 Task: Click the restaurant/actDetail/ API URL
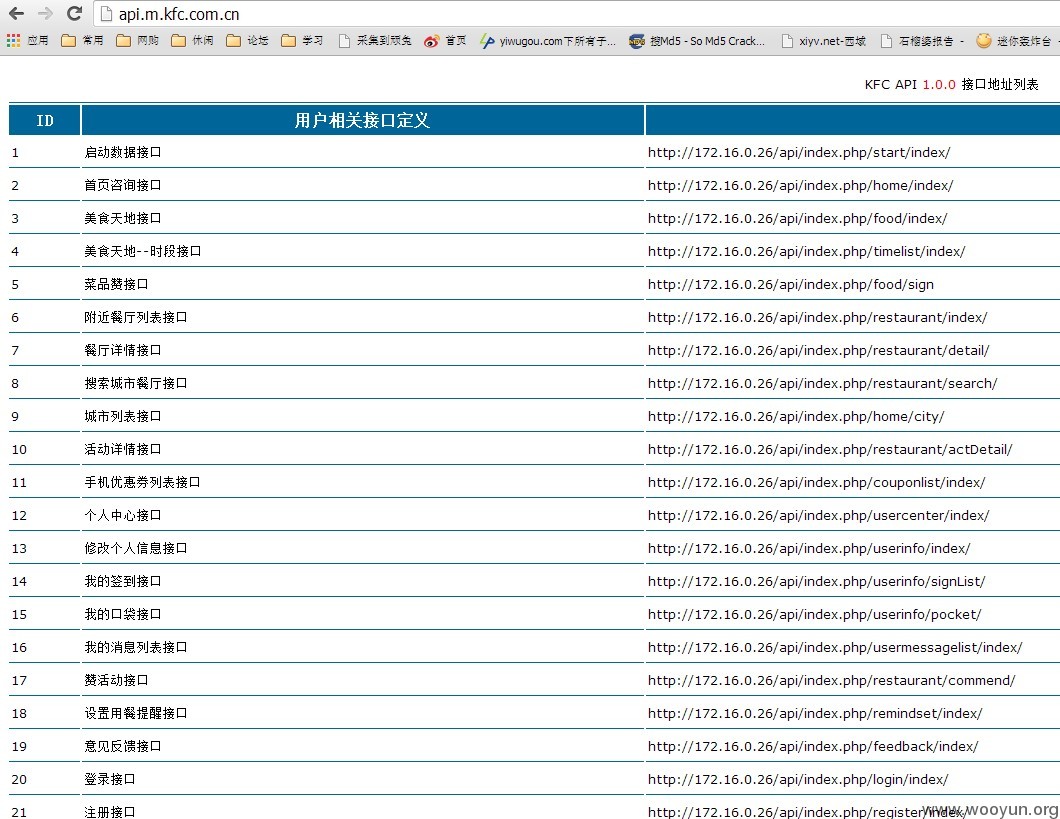(x=830, y=450)
